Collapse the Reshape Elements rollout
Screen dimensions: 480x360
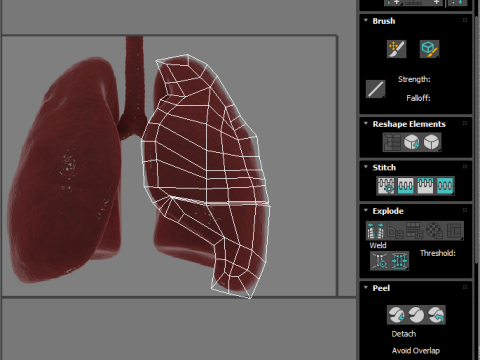[366, 124]
